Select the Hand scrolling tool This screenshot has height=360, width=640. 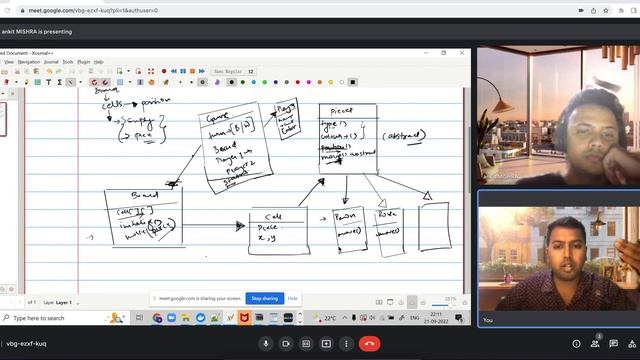pos(151,82)
